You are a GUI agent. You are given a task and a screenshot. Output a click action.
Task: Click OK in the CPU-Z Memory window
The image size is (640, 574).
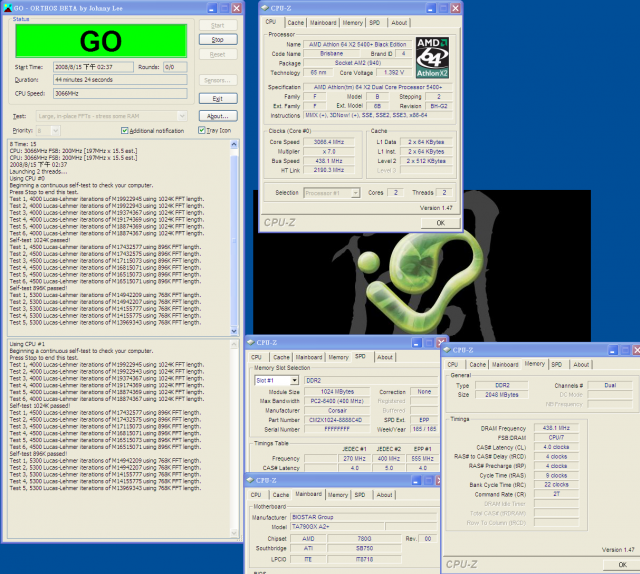[622, 565]
